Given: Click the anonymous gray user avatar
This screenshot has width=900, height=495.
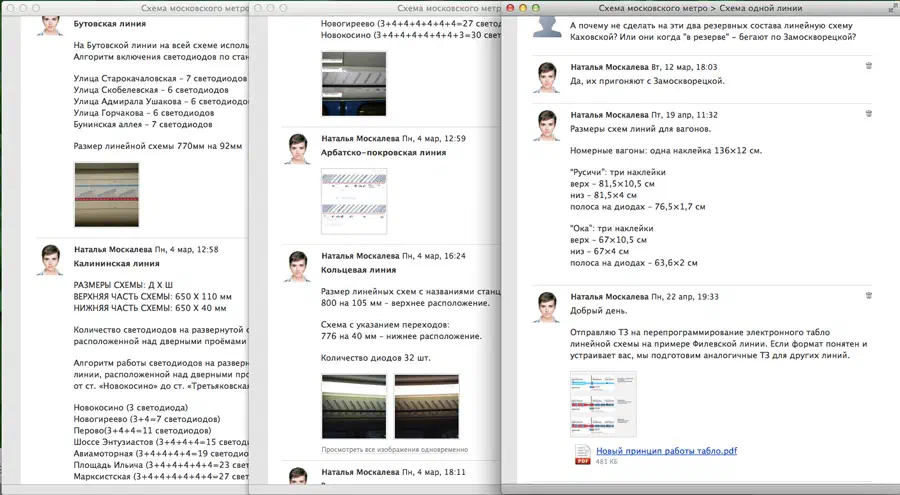Looking at the screenshot, I should pyautogui.click(x=547, y=26).
